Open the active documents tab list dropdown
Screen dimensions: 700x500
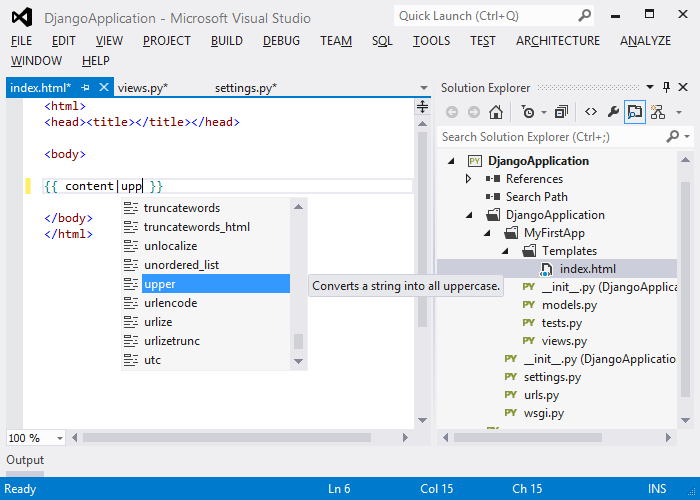(x=424, y=88)
